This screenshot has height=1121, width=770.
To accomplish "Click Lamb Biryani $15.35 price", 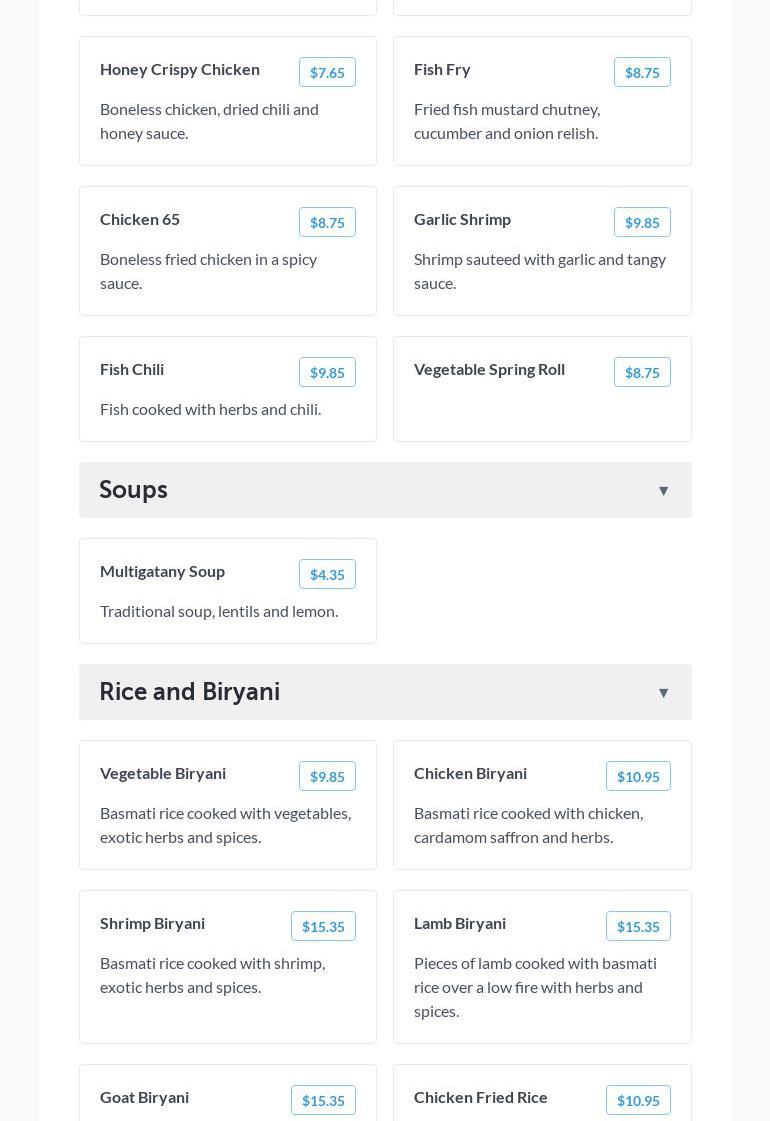I will click(x=638, y=927).
